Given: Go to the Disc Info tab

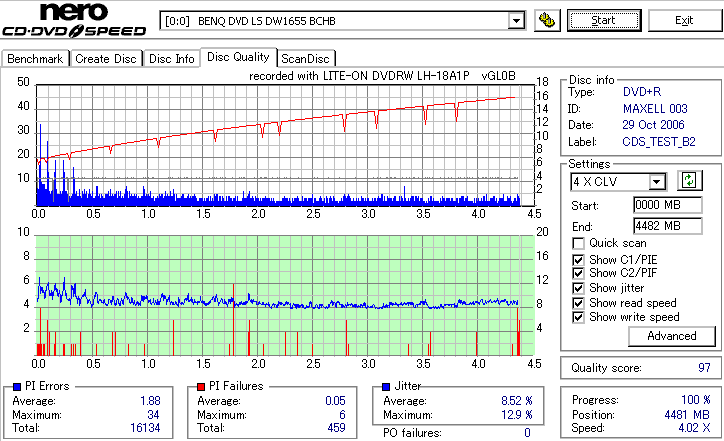Looking at the screenshot, I should tap(171, 59).
